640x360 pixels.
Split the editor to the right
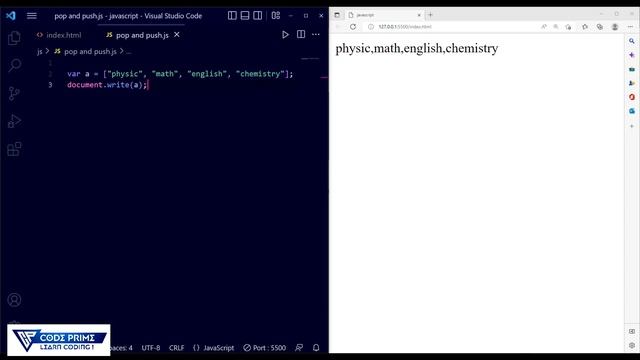pos(301,34)
